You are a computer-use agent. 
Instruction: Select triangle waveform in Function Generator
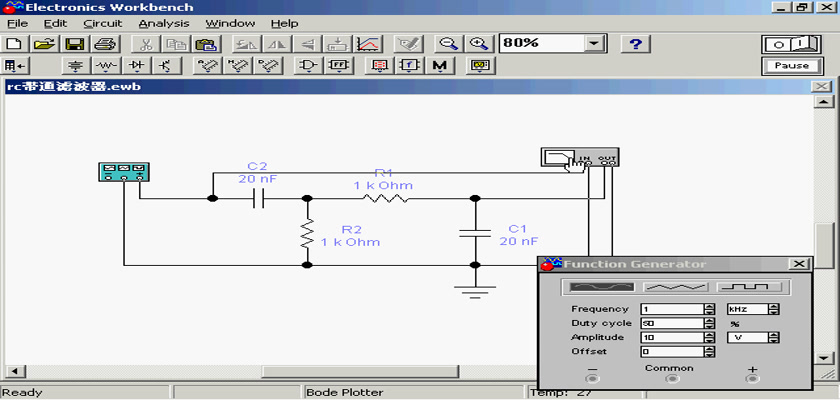(x=676, y=287)
